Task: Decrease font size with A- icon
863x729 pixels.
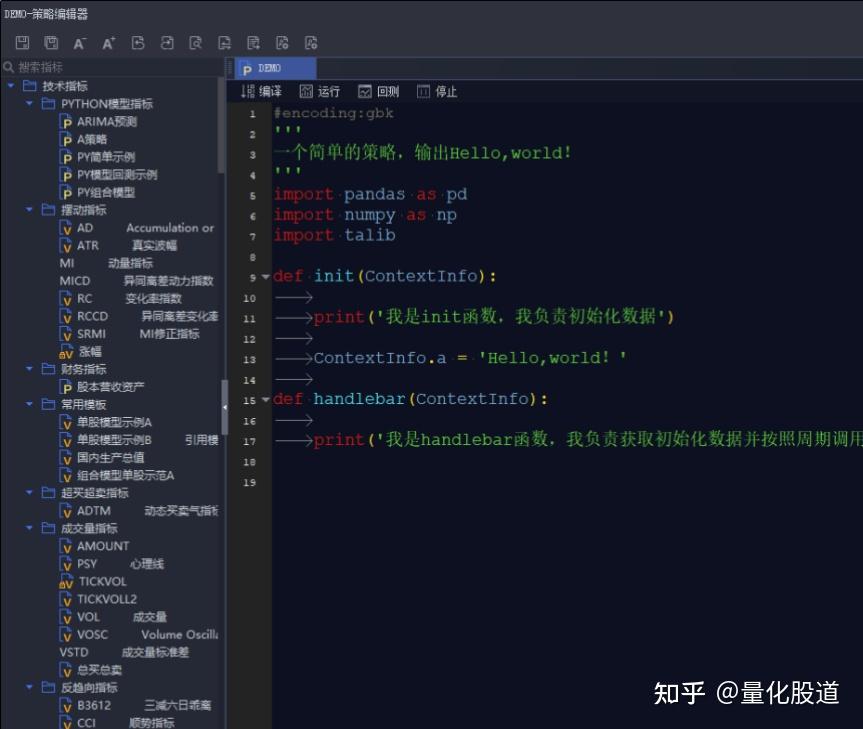Action: (78, 43)
